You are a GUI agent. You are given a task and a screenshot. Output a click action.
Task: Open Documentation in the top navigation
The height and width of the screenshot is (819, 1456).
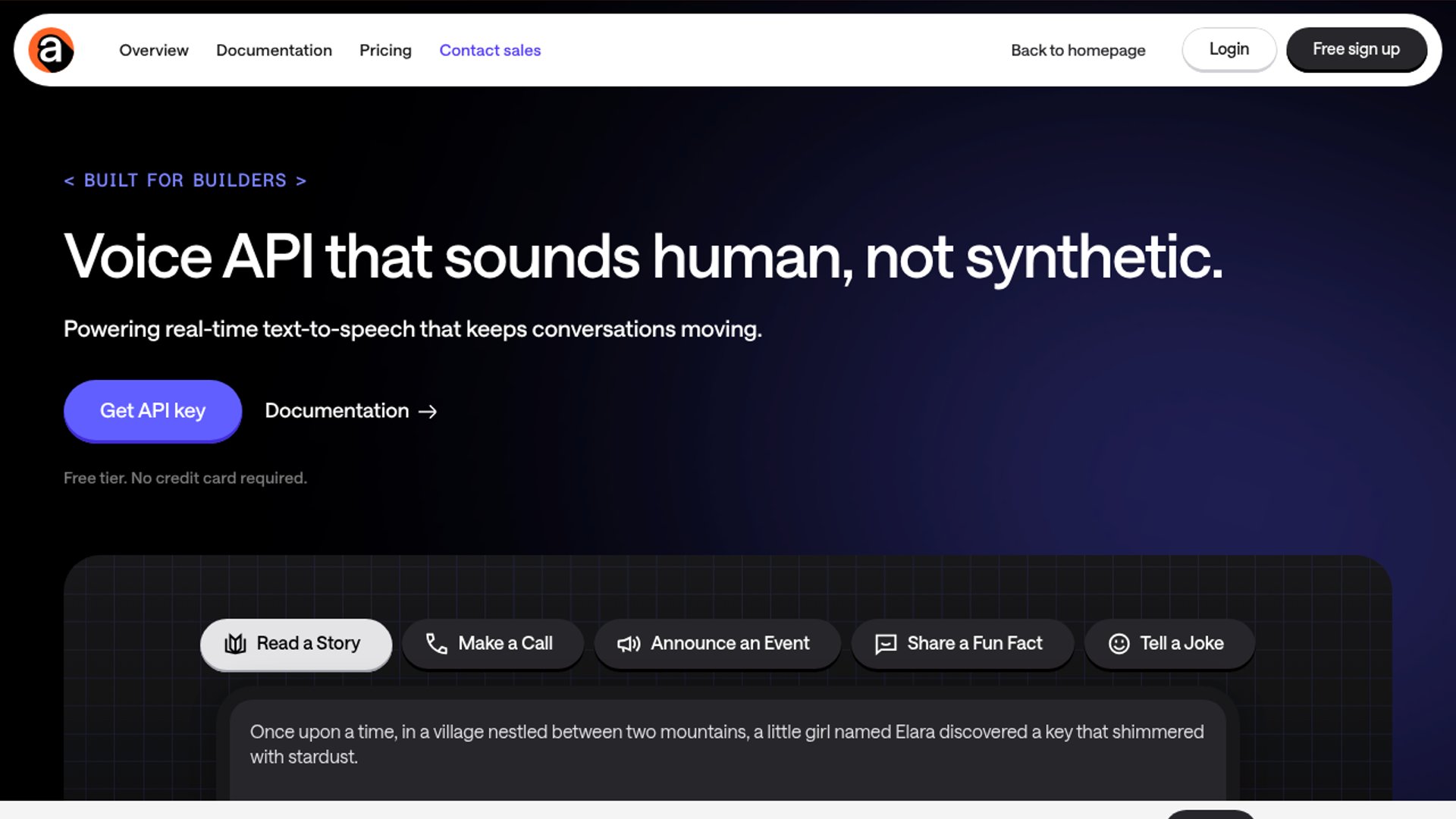274,50
